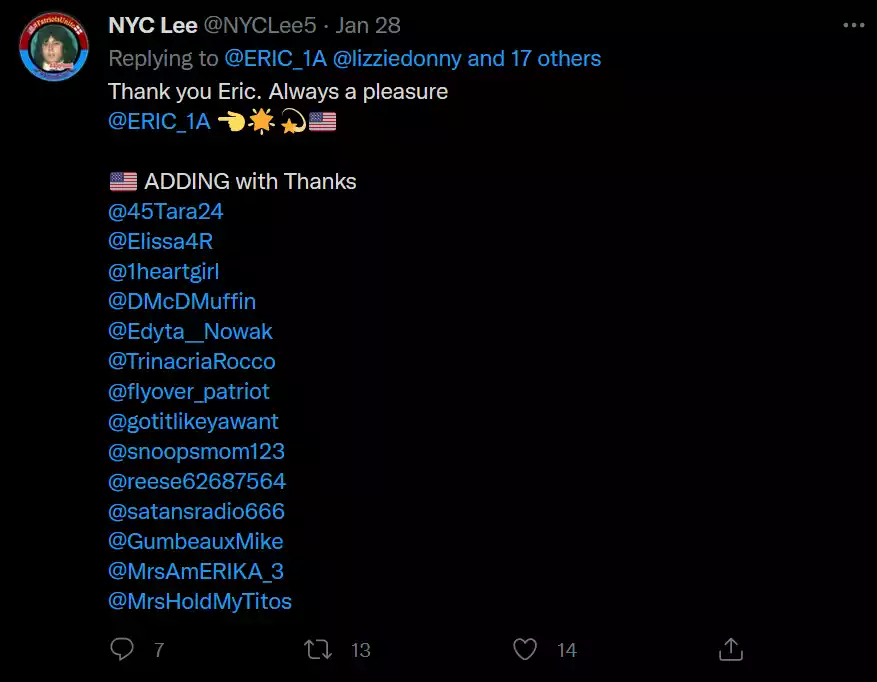This screenshot has width=877, height=682.
Task: Click the @satansradio666 mention
Action: 196,512
